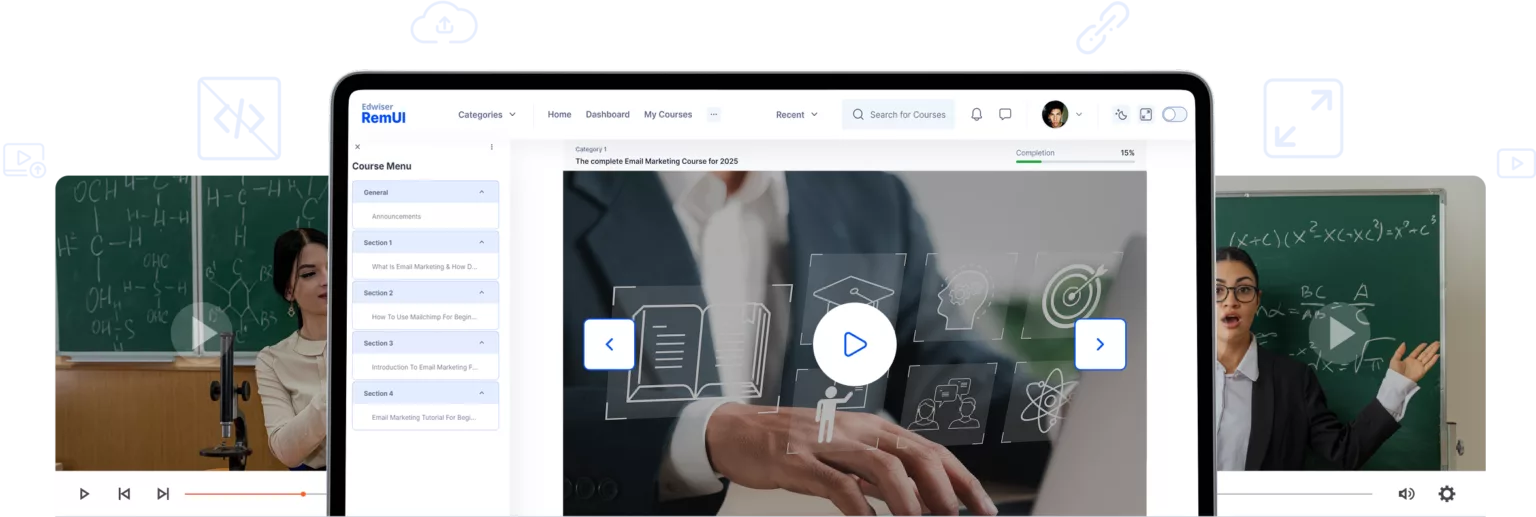
Task: Close the Course Menu panel
Action: click(358, 147)
